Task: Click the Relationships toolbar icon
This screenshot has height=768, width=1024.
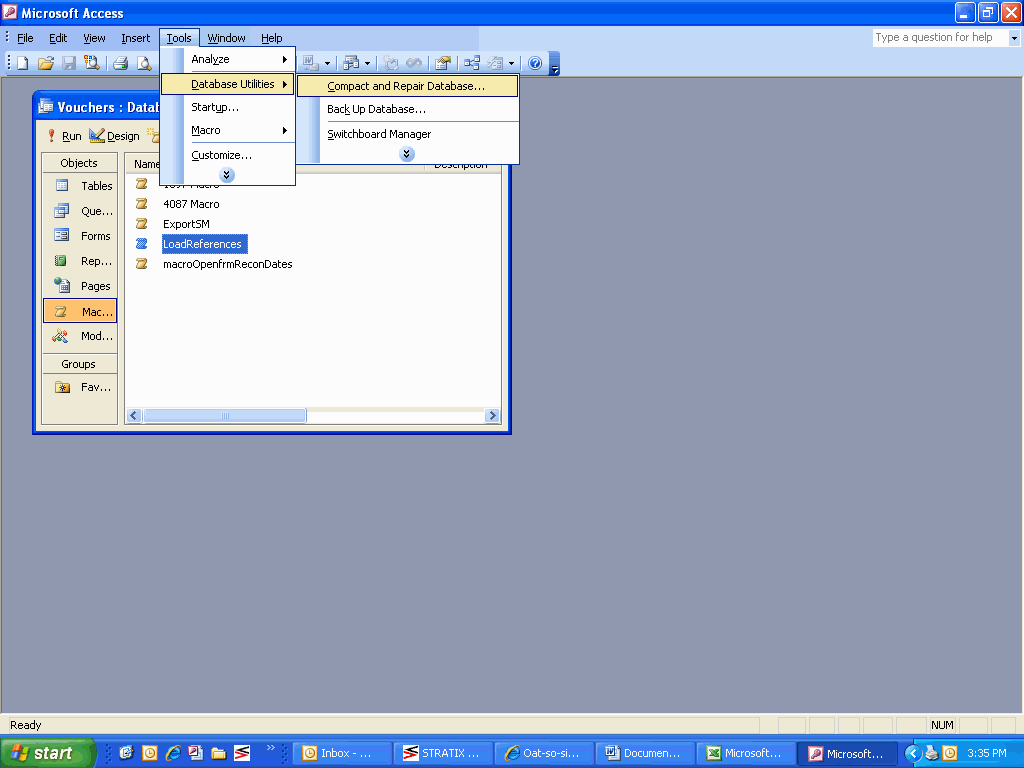Action: [472, 63]
